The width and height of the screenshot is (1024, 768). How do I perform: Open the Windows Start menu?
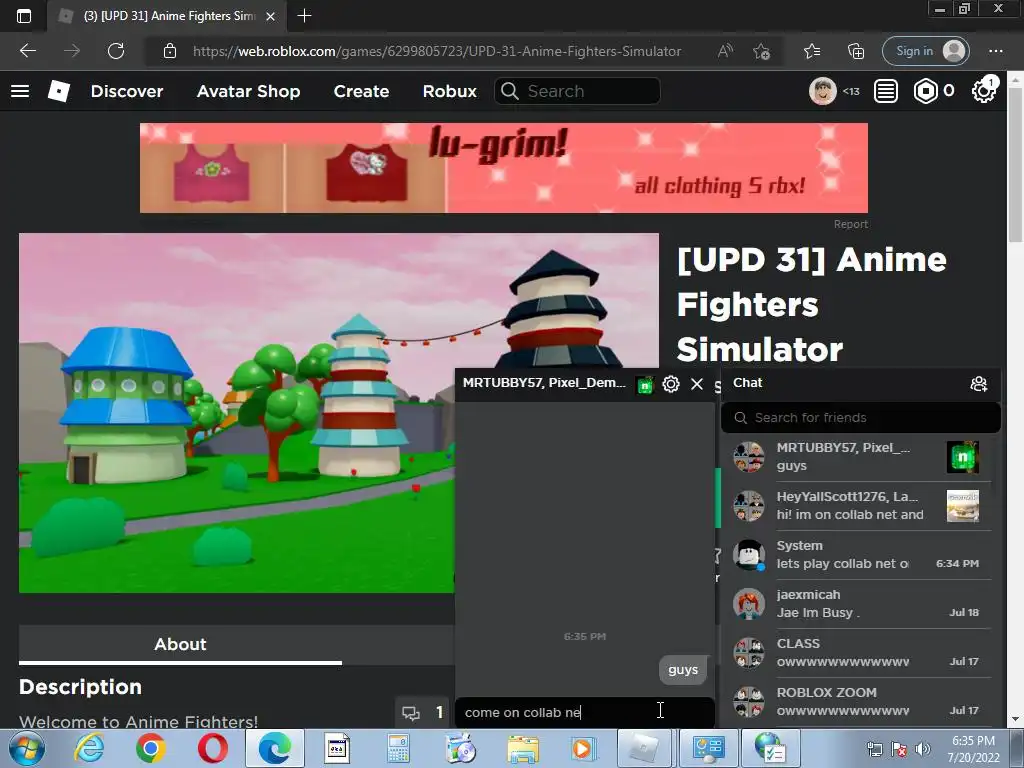pyautogui.click(x=26, y=748)
